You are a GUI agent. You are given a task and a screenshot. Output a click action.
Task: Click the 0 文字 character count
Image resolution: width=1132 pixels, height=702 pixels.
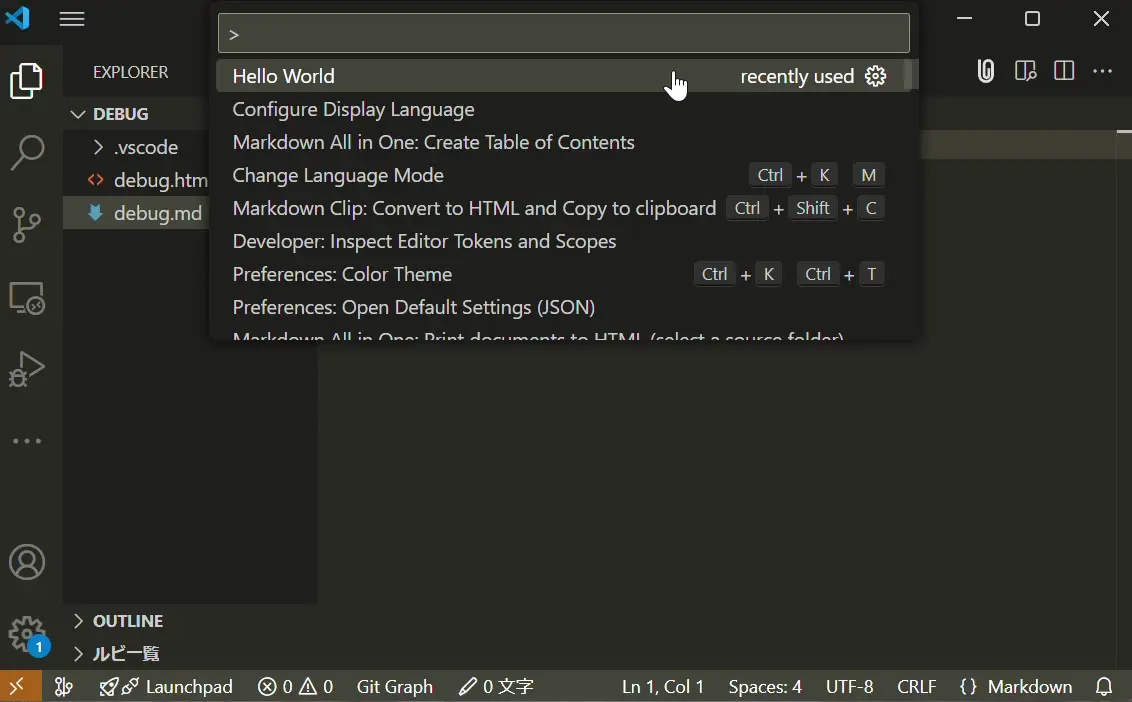[x=496, y=686]
